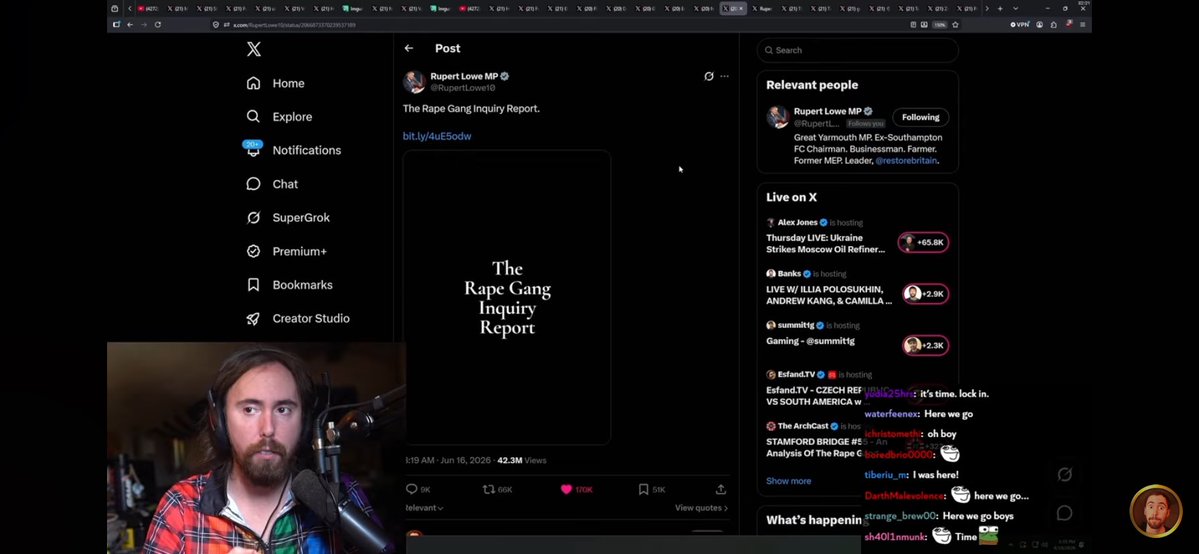This screenshot has height=554, width=1199.
Task: Click the messages floating bubble icon
Action: pyautogui.click(x=1064, y=513)
